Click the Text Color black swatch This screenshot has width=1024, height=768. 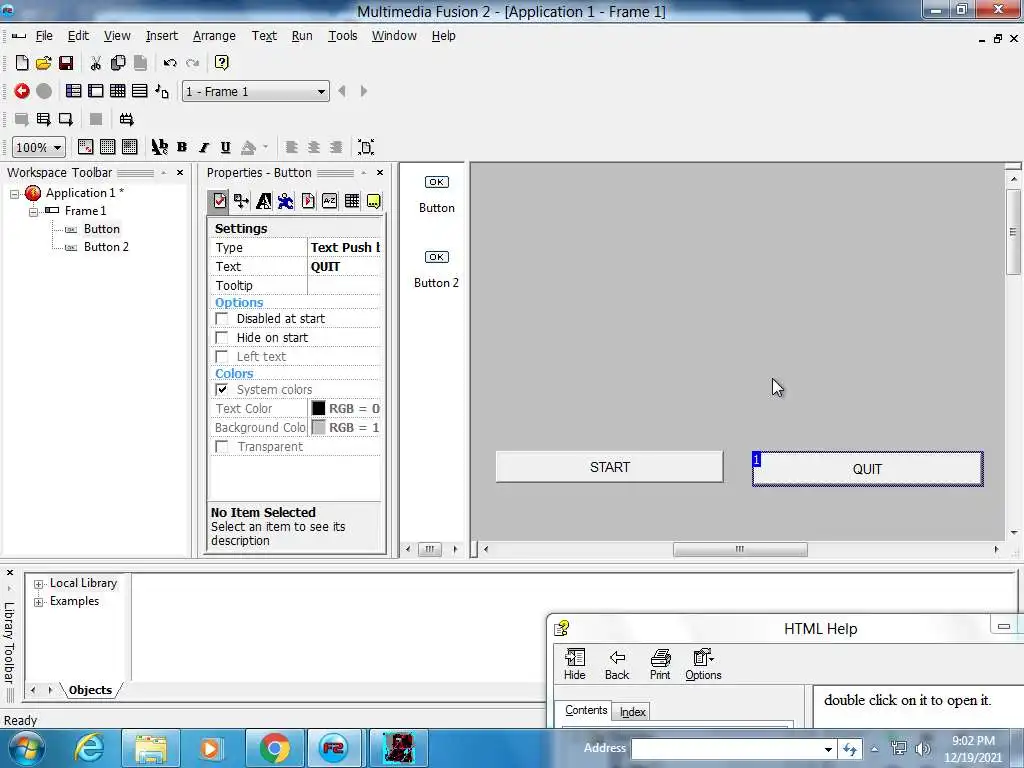coord(318,408)
